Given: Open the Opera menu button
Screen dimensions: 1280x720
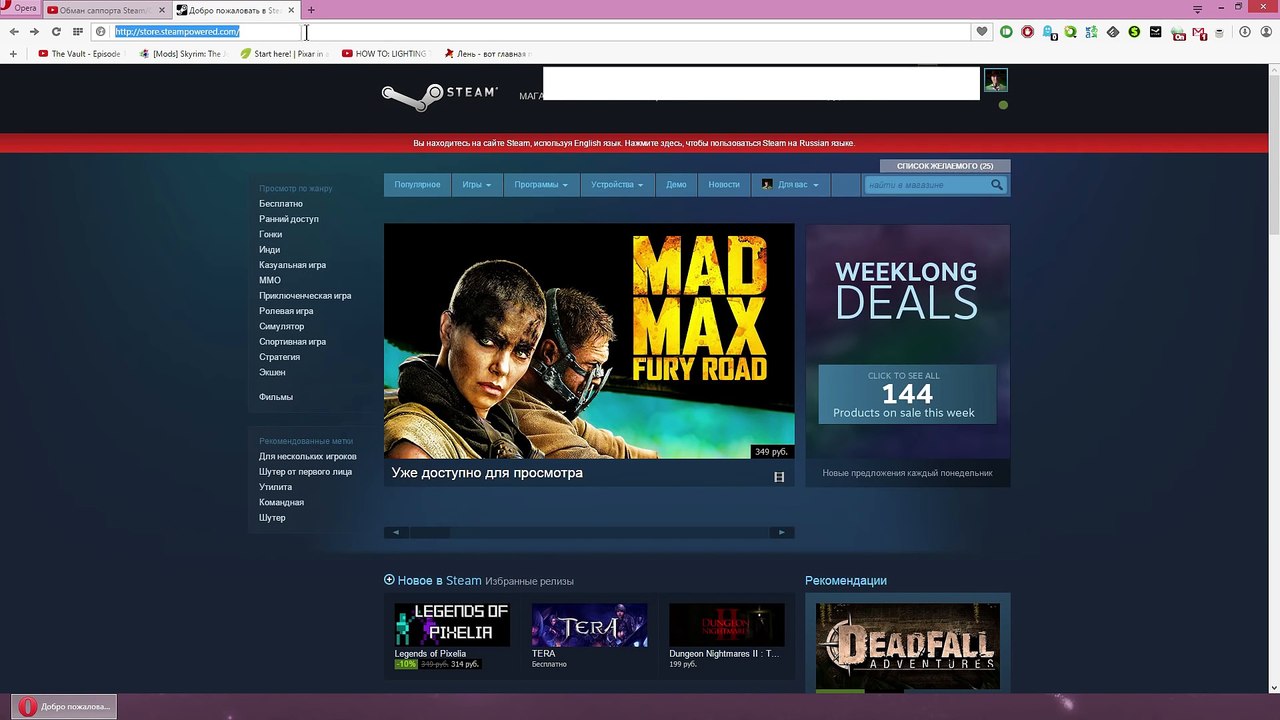Looking at the screenshot, I should click(19, 8).
